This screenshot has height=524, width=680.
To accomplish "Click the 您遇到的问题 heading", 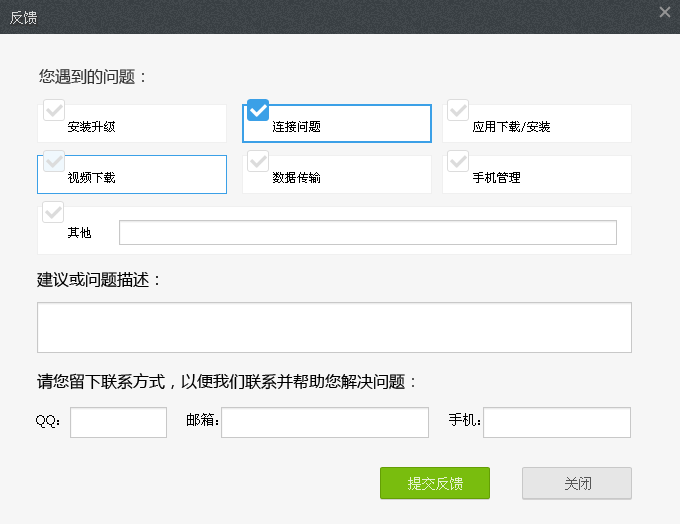I will (x=93, y=76).
